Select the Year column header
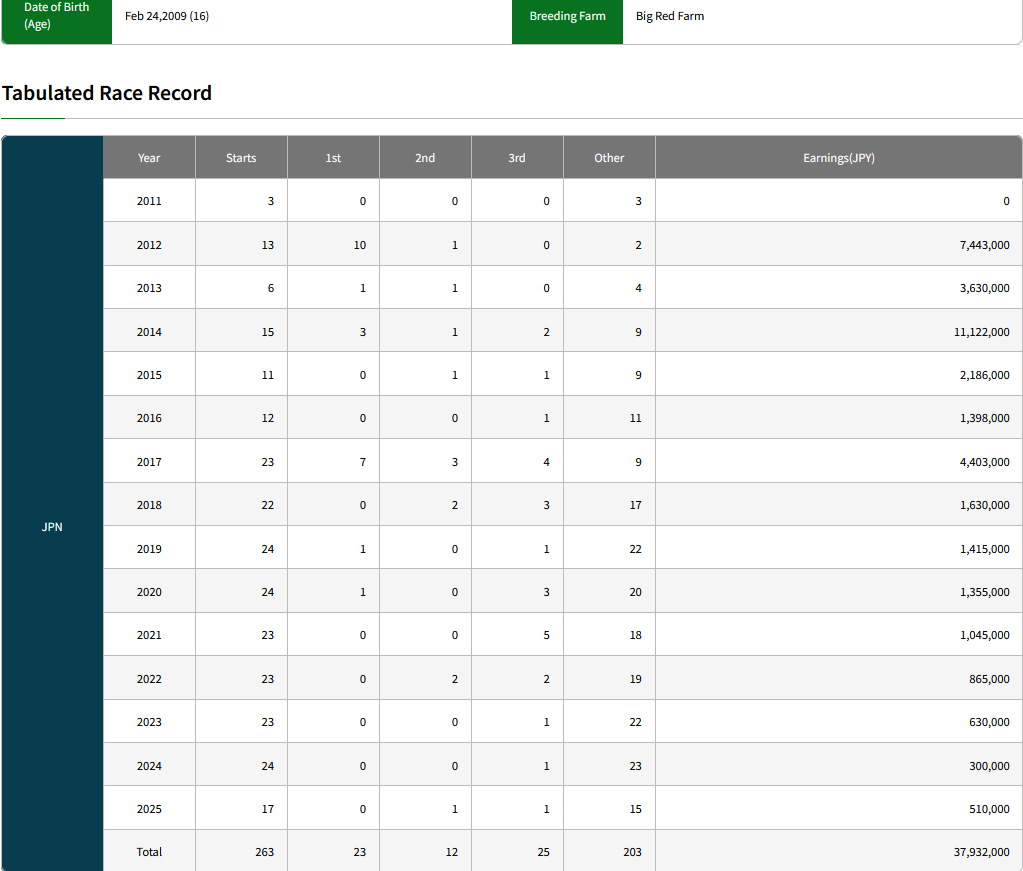The height and width of the screenshot is (871, 1023). tap(149, 158)
